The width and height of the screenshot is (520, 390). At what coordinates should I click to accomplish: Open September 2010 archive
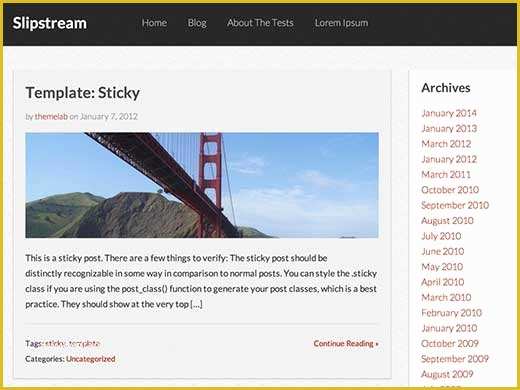455,205
